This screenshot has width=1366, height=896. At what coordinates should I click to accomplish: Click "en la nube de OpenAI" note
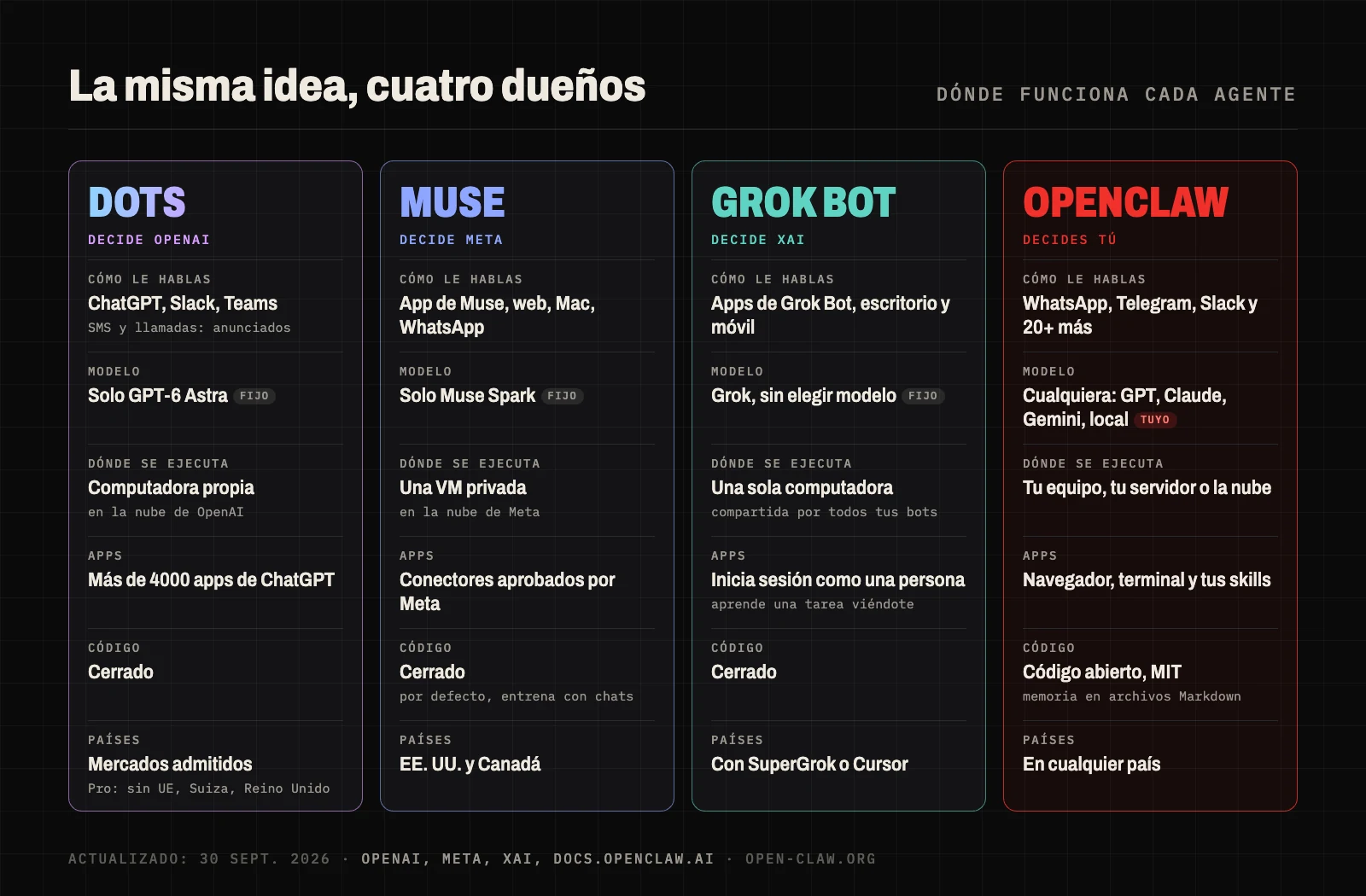coord(166,512)
